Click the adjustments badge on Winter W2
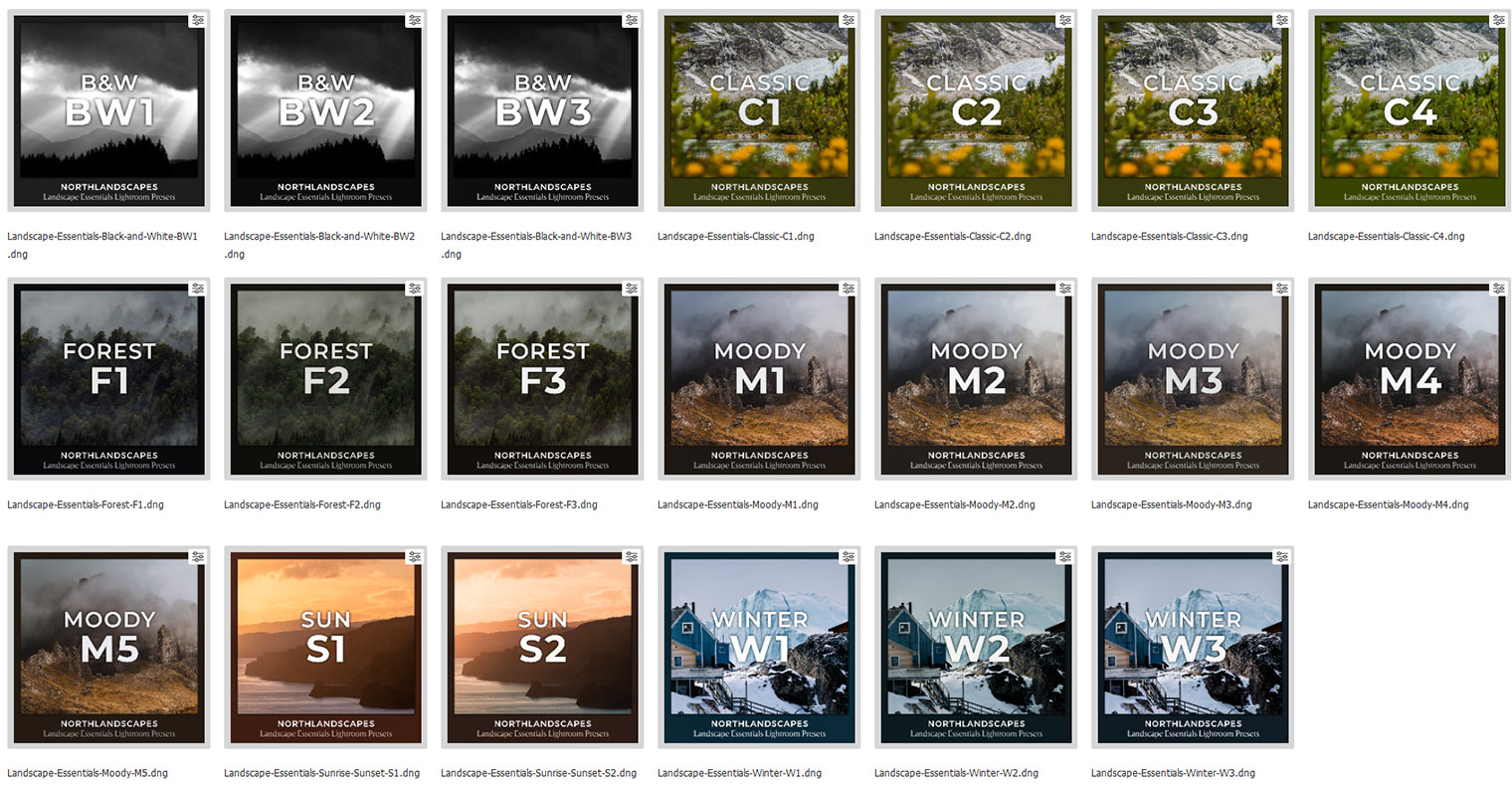The image size is (1512, 788). point(1064,556)
